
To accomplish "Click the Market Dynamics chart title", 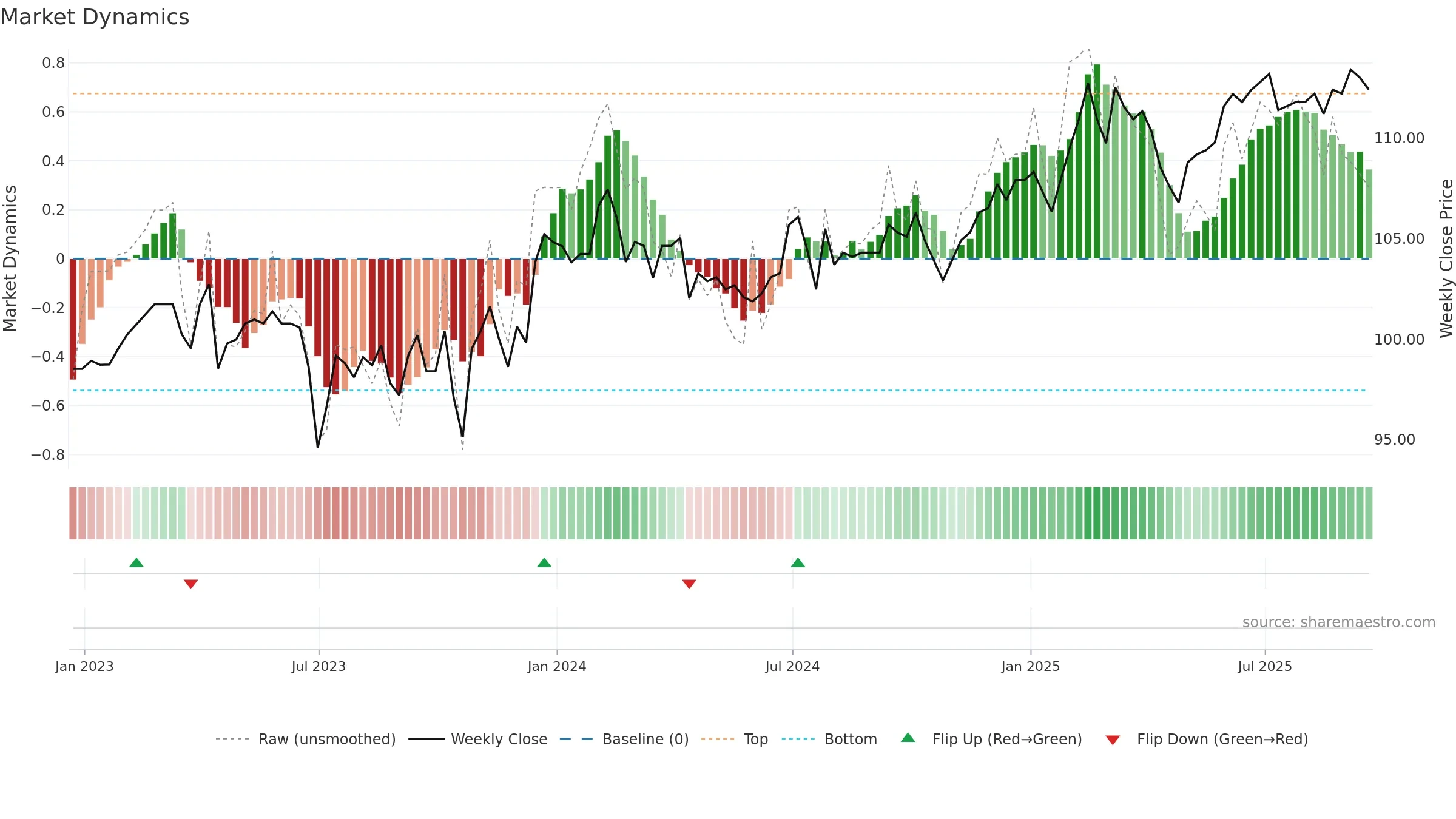I will [95, 17].
